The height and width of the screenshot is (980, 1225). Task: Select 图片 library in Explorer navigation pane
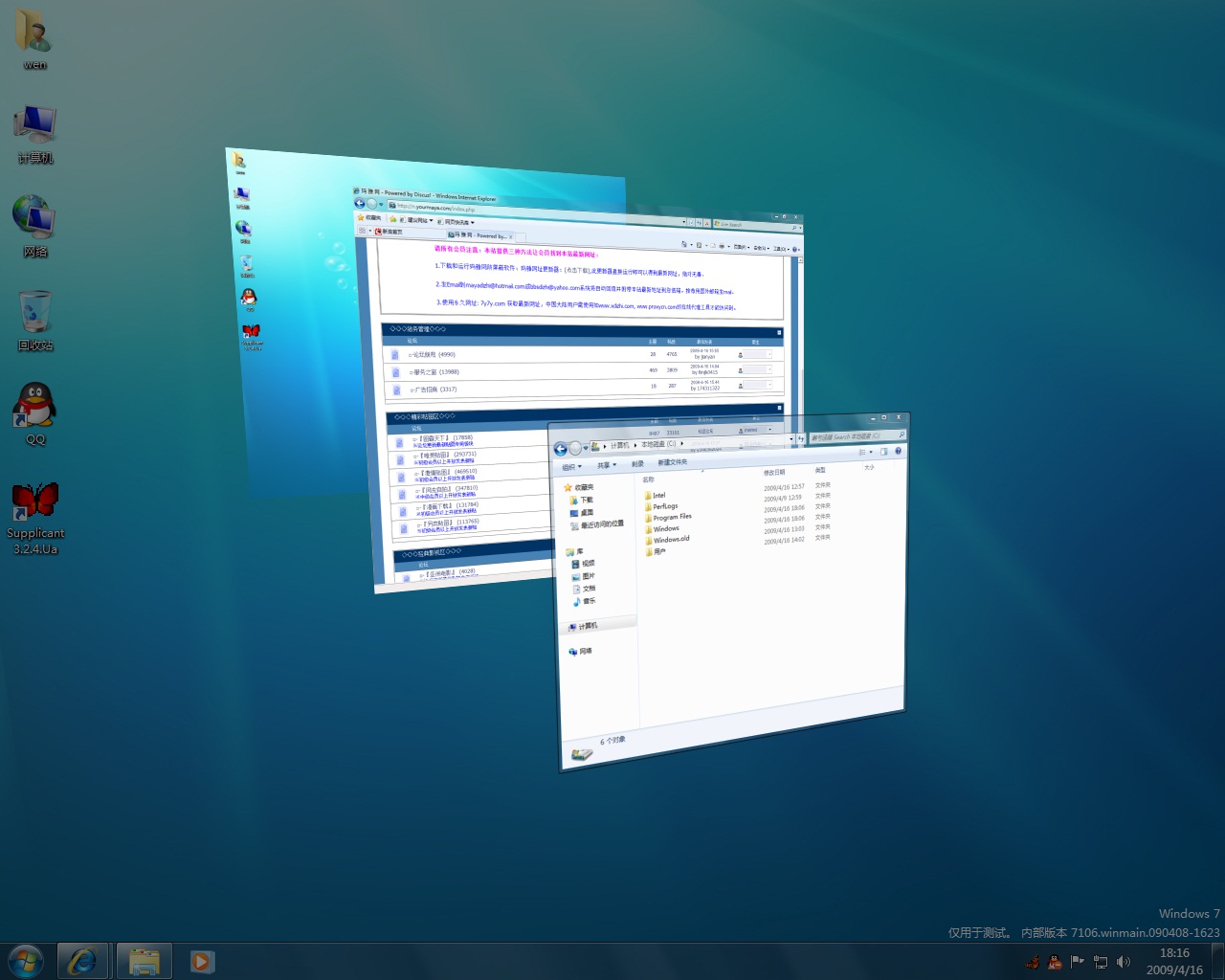click(x=583, y=576)
